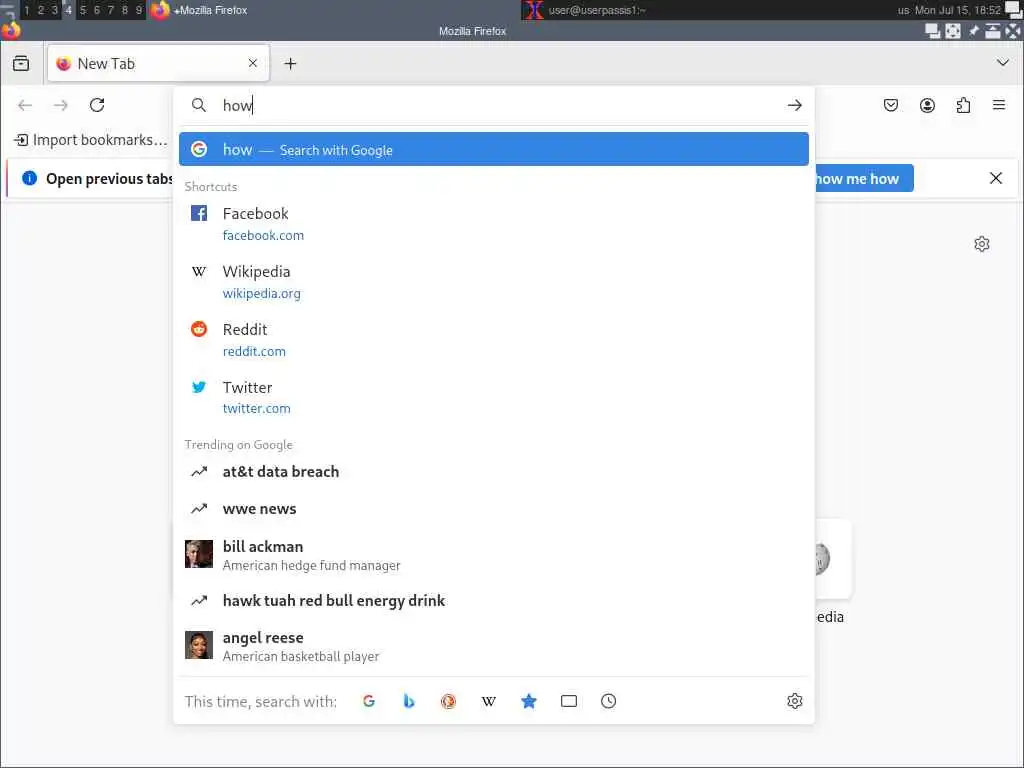Click the twitter.com link text

tap(257, 408)
